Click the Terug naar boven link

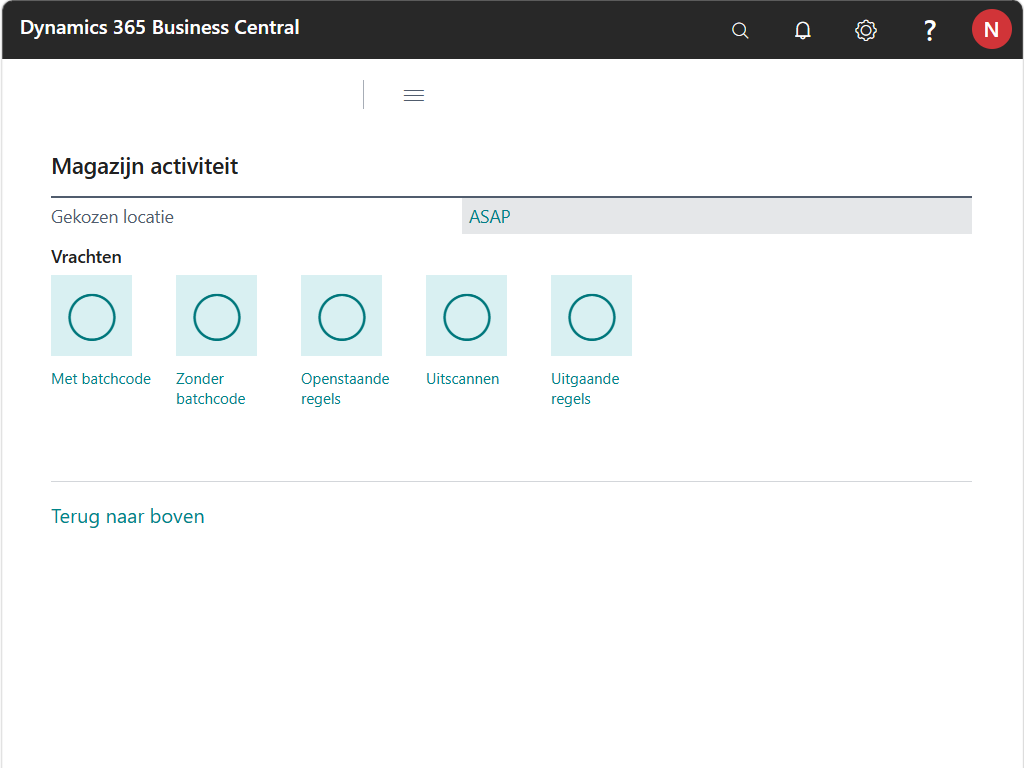(x=128, y=517)
